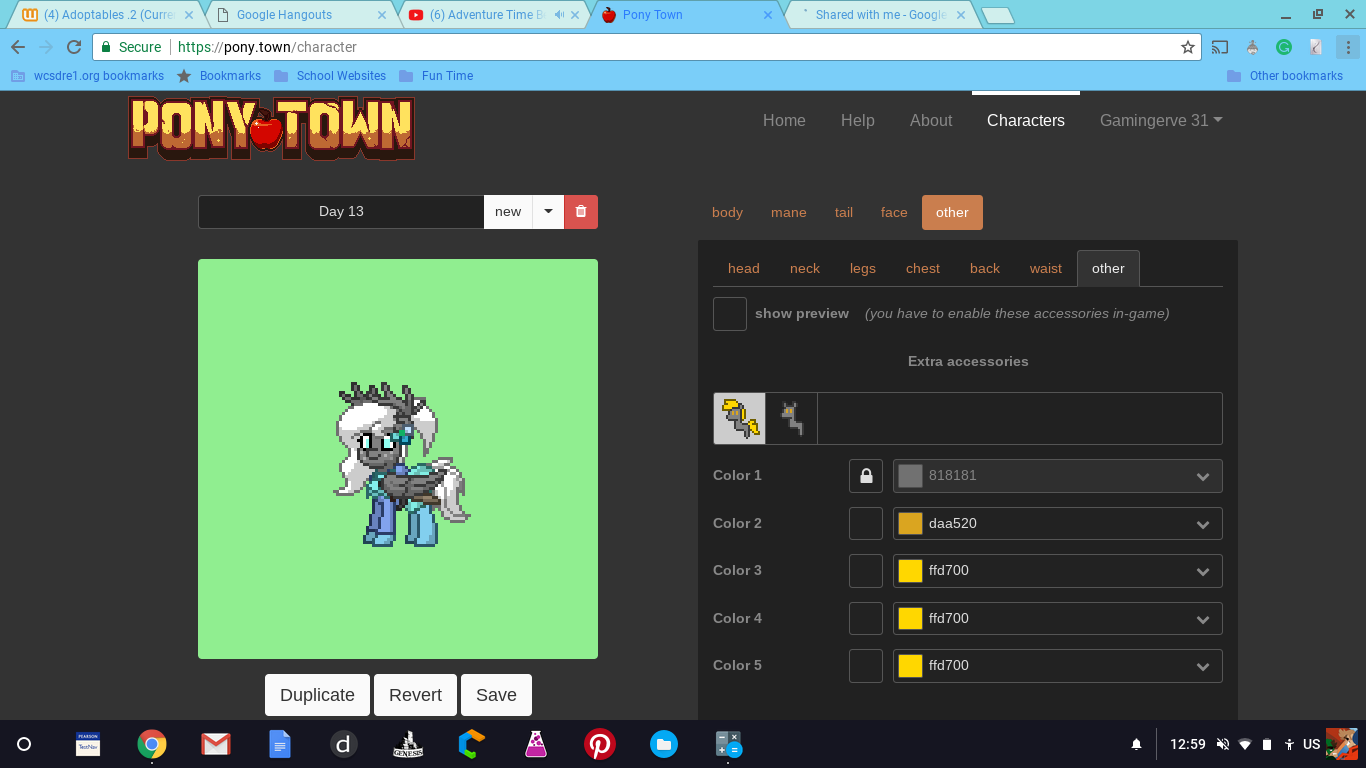Open the TestNav app from shelf
Screen dimensions: 1366x768
[x=88, y=744]
